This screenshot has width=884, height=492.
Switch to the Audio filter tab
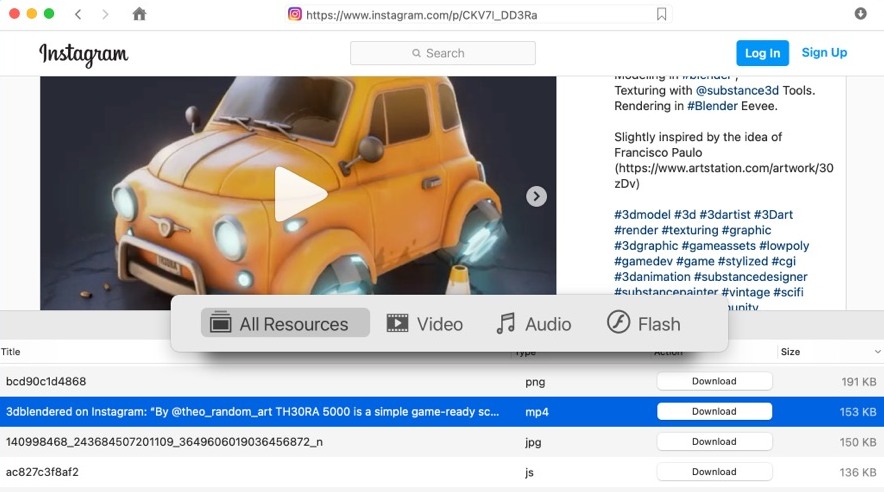tap(533, 324)
